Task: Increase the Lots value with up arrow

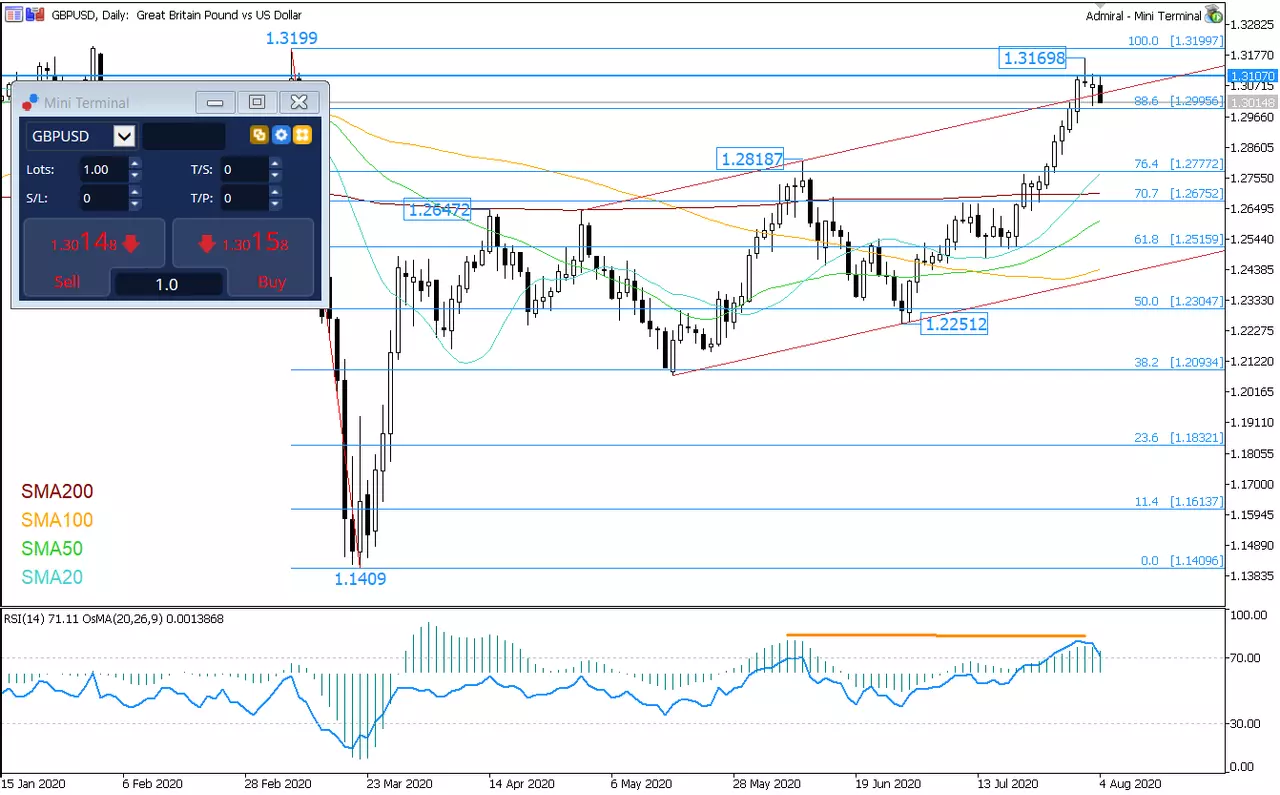Action: (x=135, y=164)
